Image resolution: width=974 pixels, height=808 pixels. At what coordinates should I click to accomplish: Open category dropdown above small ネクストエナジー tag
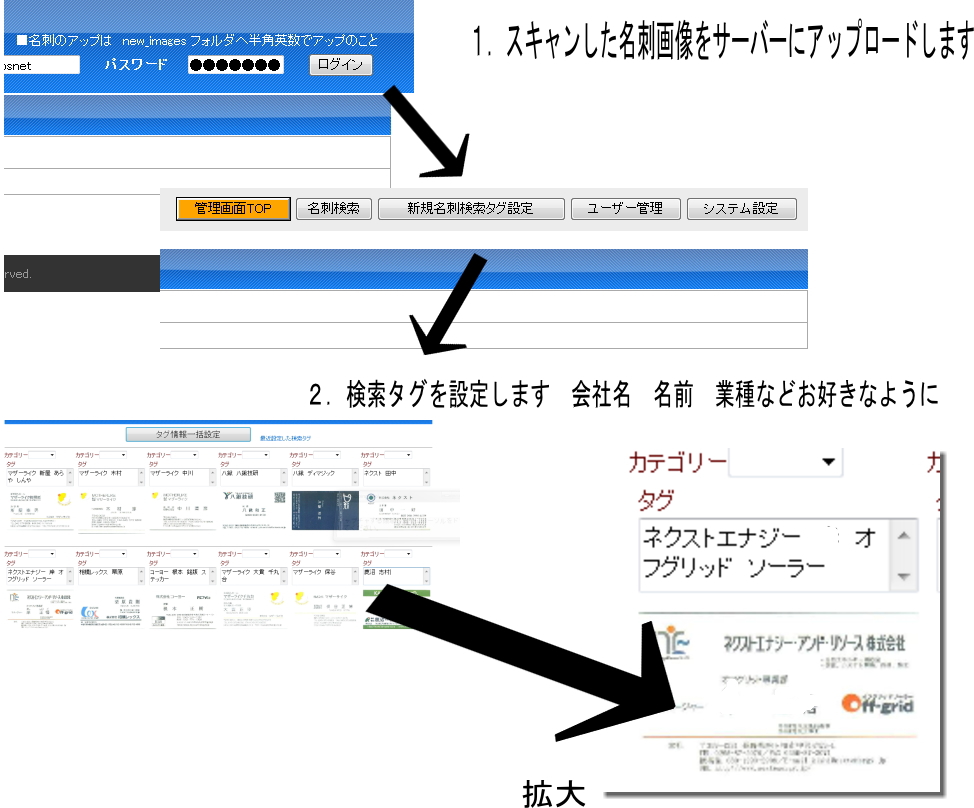42,553
